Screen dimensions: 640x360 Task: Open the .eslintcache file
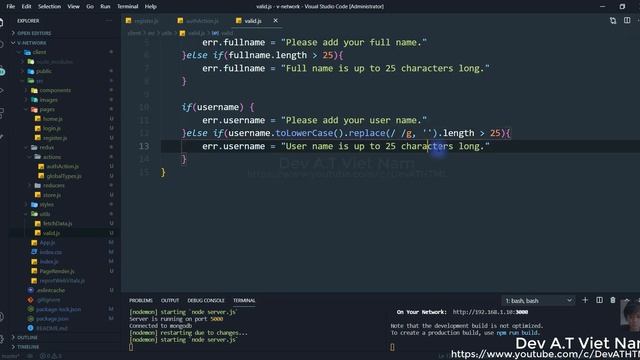51,290
